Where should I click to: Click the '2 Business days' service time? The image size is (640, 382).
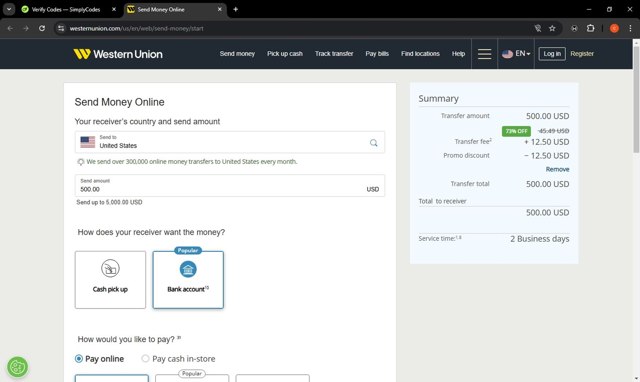coord(540,239)
